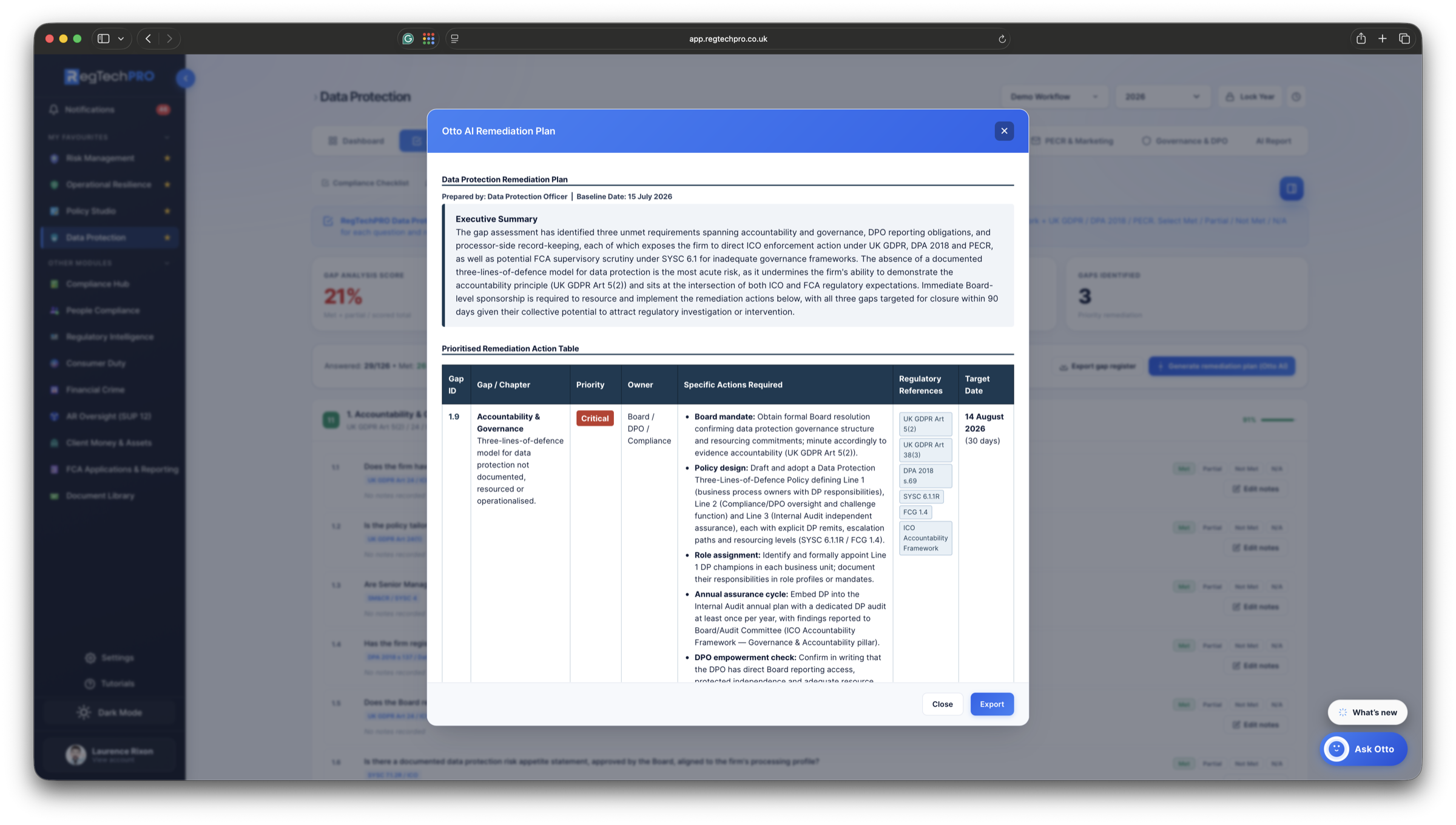Open People Compliance module

click(x=109, y=311)
